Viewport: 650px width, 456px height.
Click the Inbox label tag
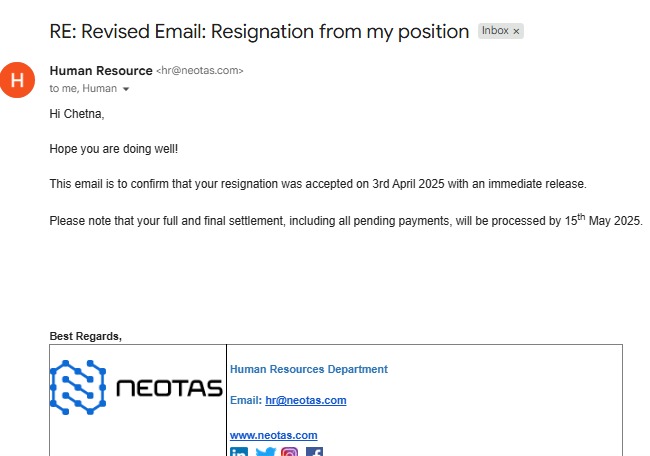point(494,32)
